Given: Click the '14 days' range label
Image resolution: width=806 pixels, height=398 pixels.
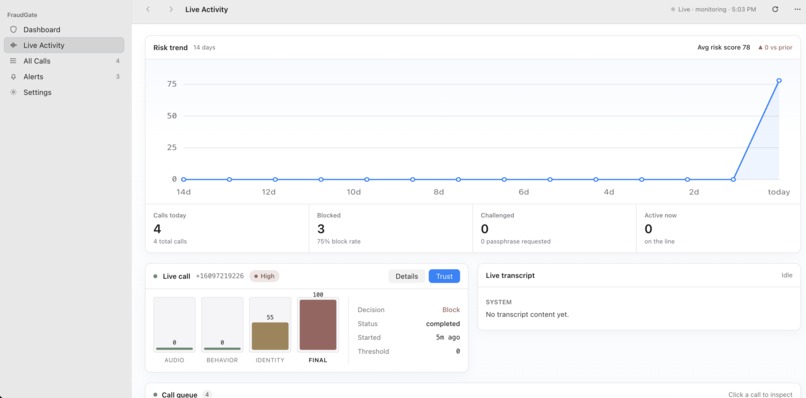Looking at the screenshot, I should click(x=204, y=47).
